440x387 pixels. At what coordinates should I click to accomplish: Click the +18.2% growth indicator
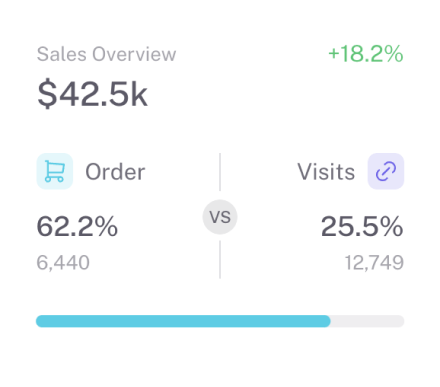(366, 54)
